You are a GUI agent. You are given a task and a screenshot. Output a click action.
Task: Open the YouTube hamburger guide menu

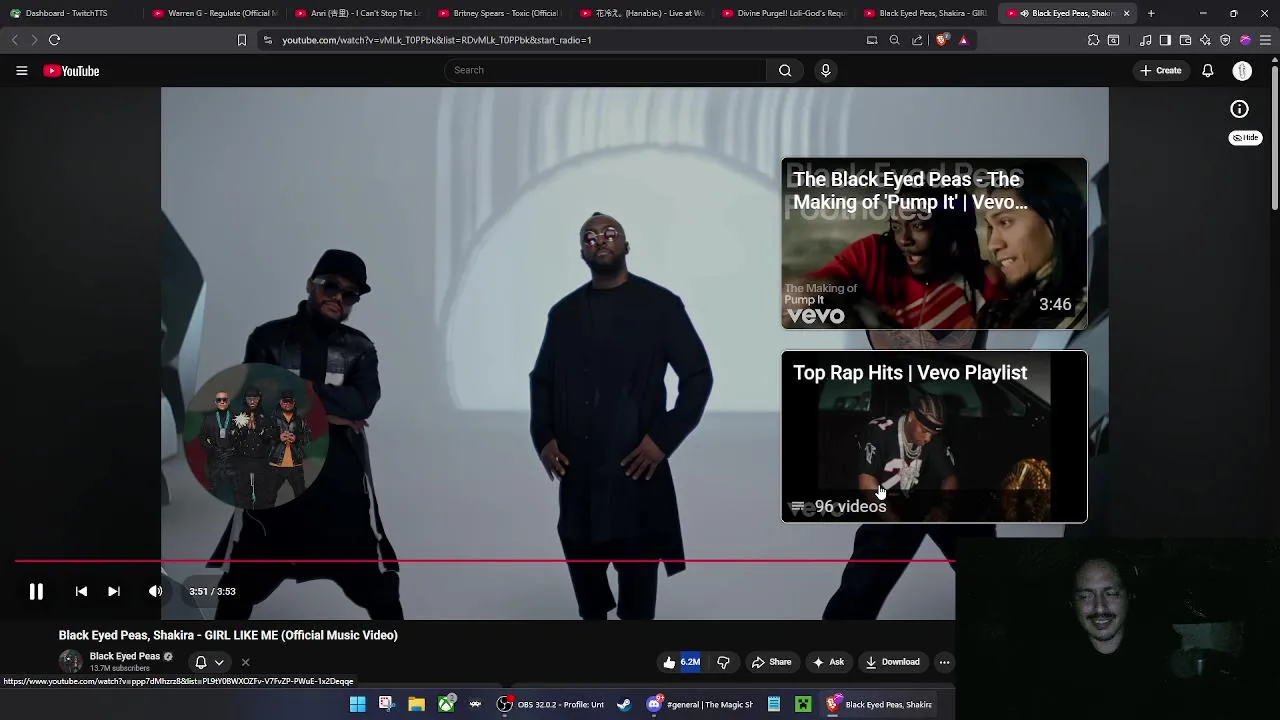[21, 71]
